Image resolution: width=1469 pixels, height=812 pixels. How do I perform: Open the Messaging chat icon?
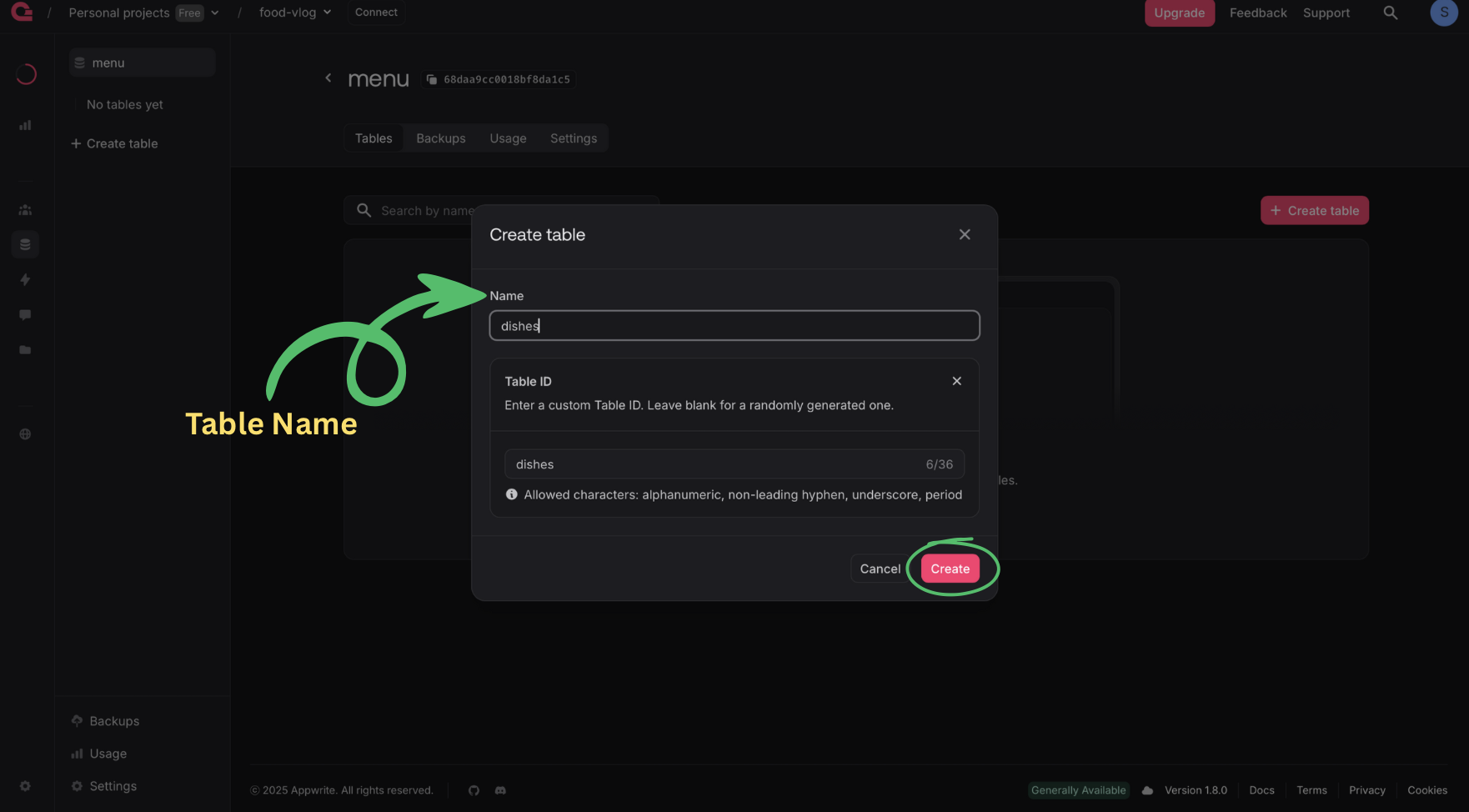coord(25,314)
